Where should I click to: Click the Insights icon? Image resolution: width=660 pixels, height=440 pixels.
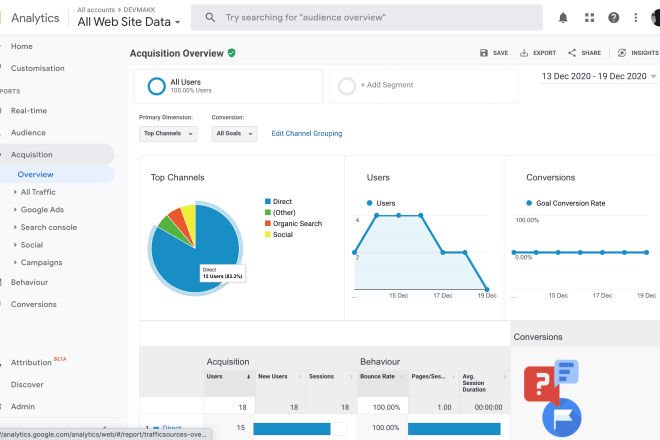point(622,53)
